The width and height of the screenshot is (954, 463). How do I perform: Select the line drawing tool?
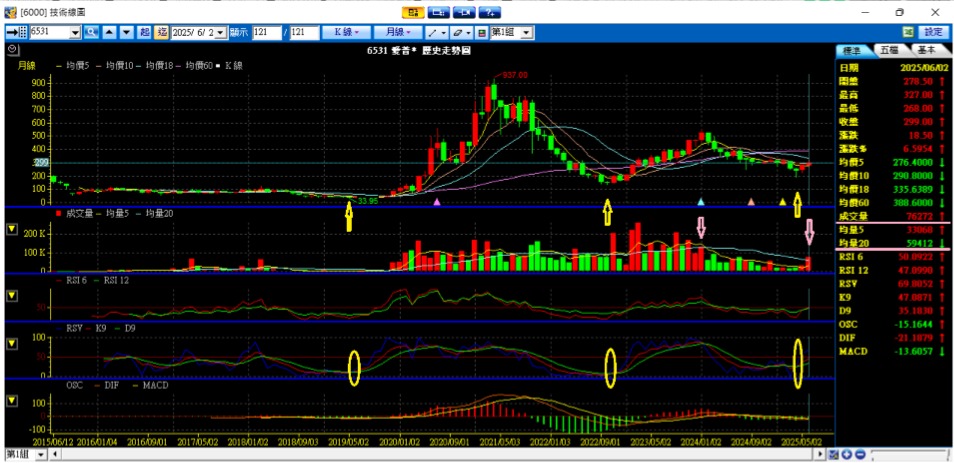point(433,32)
